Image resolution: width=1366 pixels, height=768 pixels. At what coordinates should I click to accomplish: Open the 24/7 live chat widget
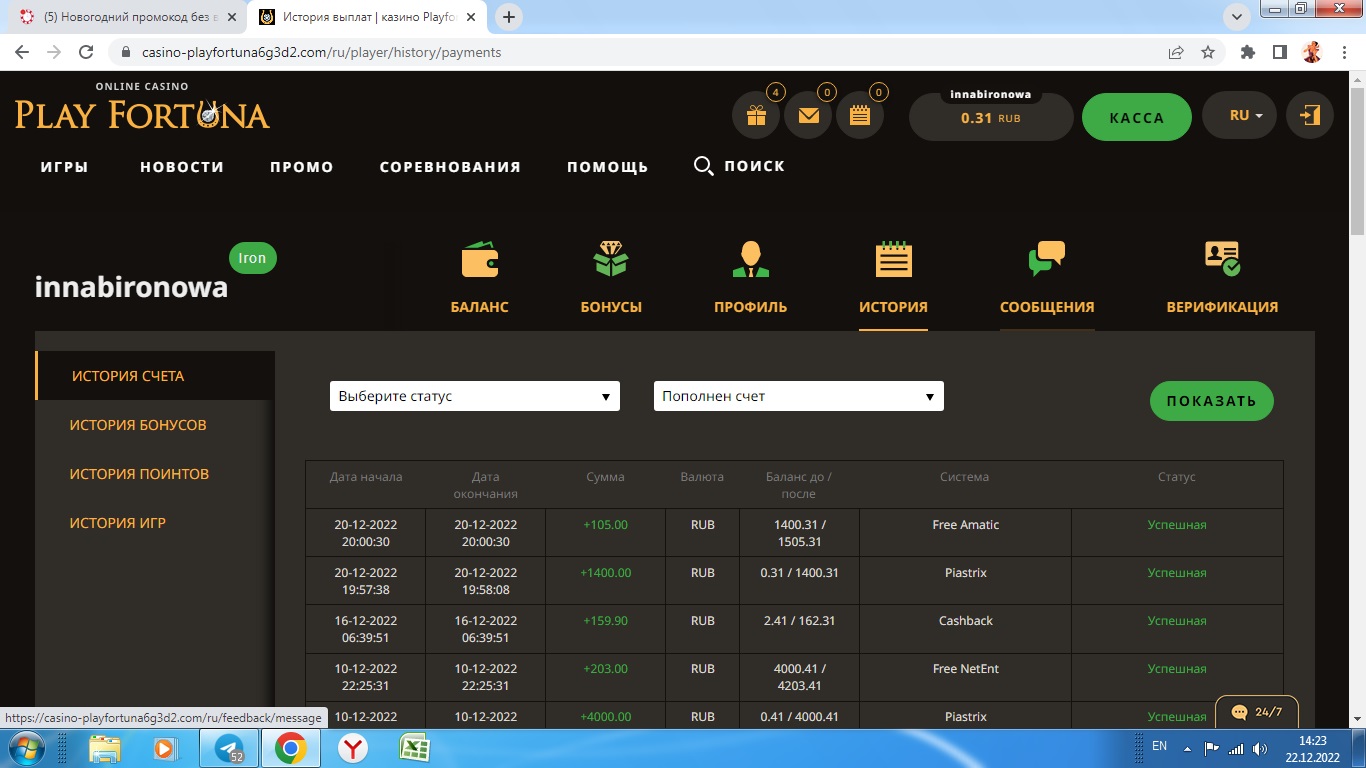[x=1257, y=712]
